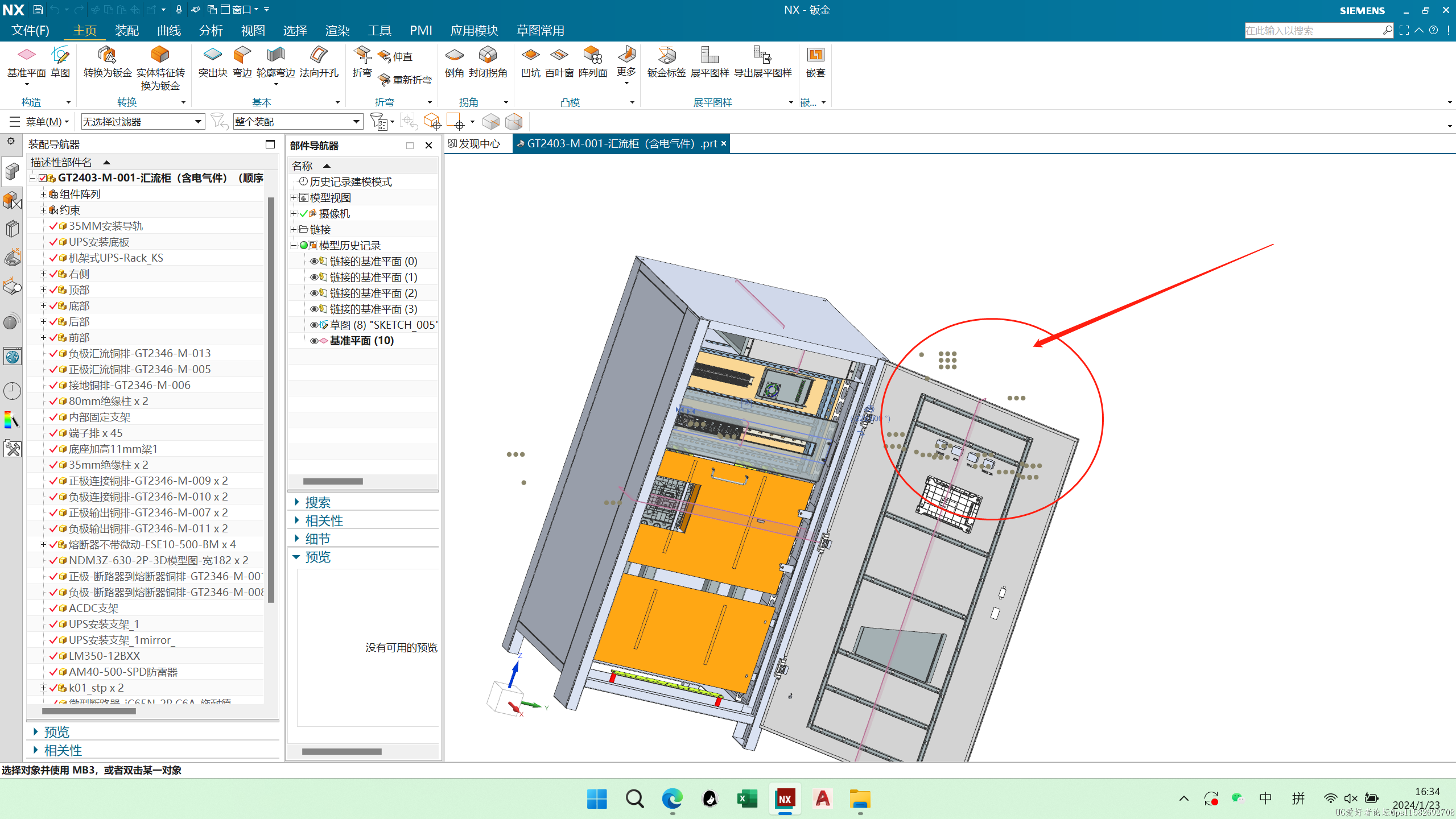Toggle checkbox of root GT2403-M-001 assembly

tap(43, 178)
